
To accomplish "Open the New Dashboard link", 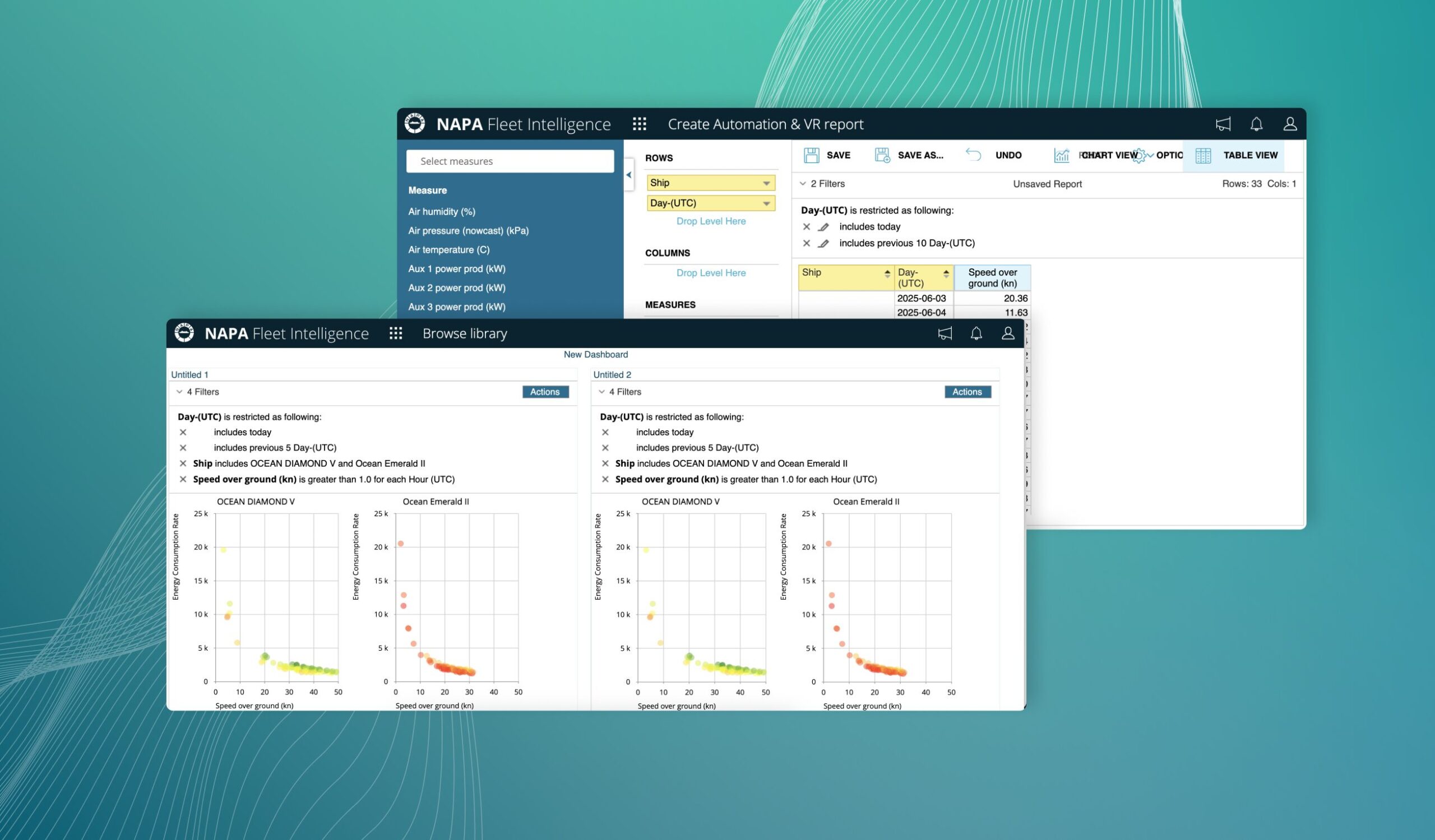I will tap(596, 355).
